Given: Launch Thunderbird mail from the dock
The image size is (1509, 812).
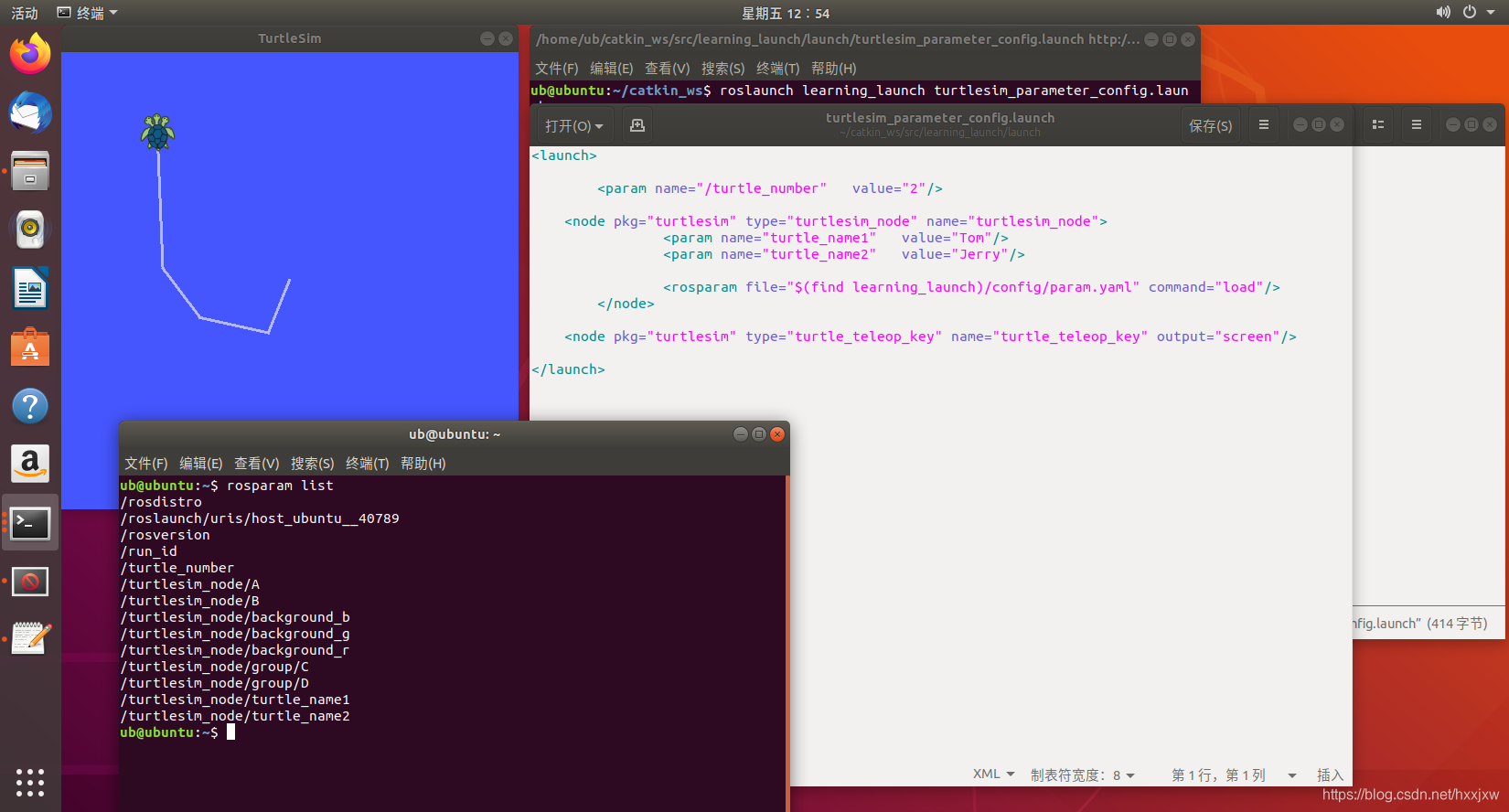Looking at the screenshot, I should click(x=30, y=112).
